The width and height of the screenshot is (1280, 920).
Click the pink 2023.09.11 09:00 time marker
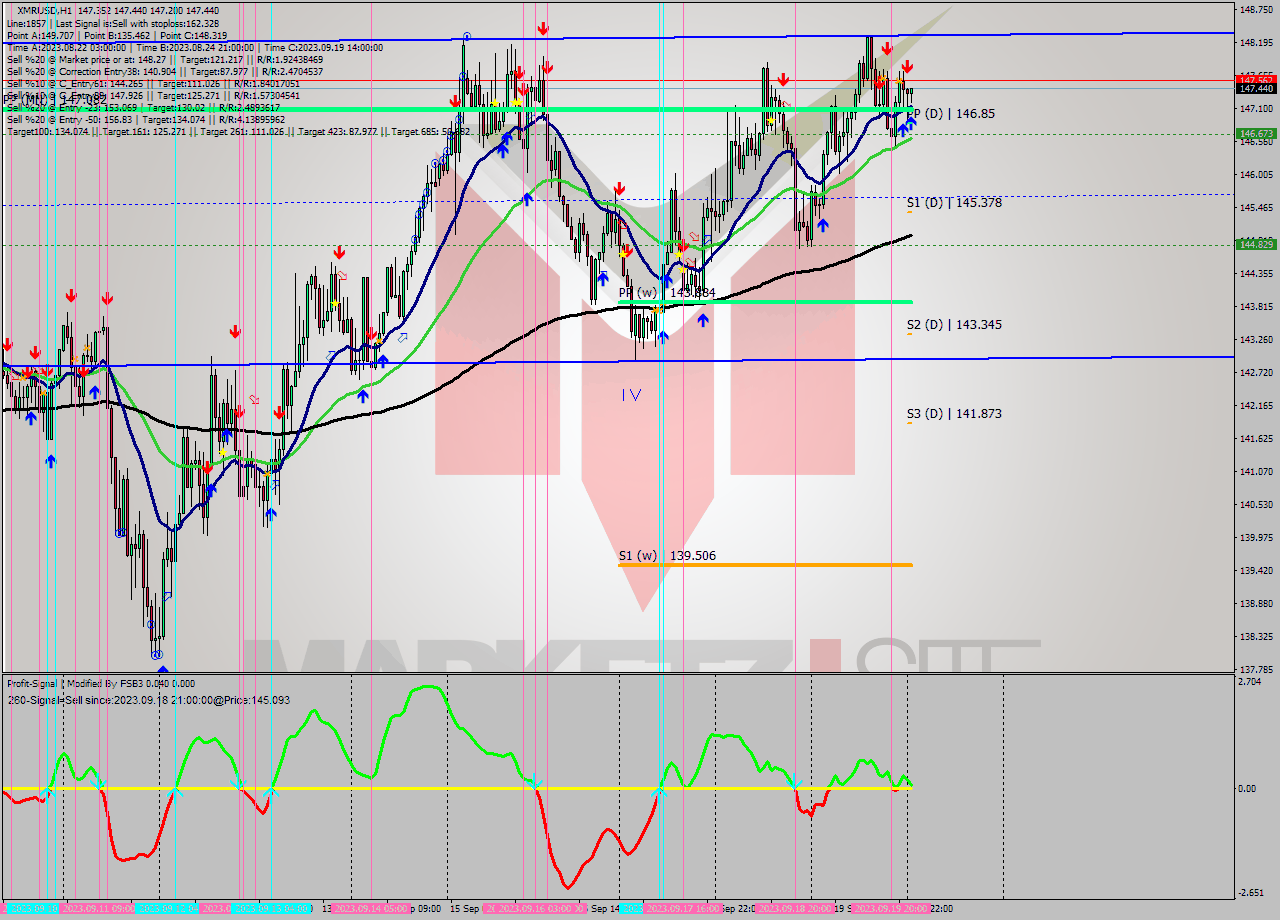pyautogui.click(x=98, y=909)
